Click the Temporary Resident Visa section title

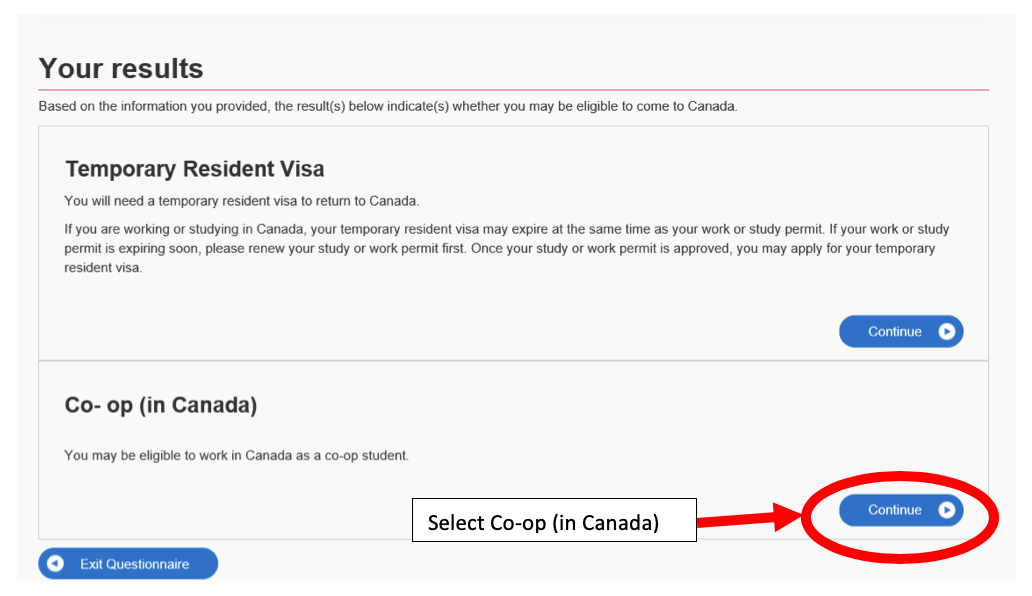(x=194, y=169)
